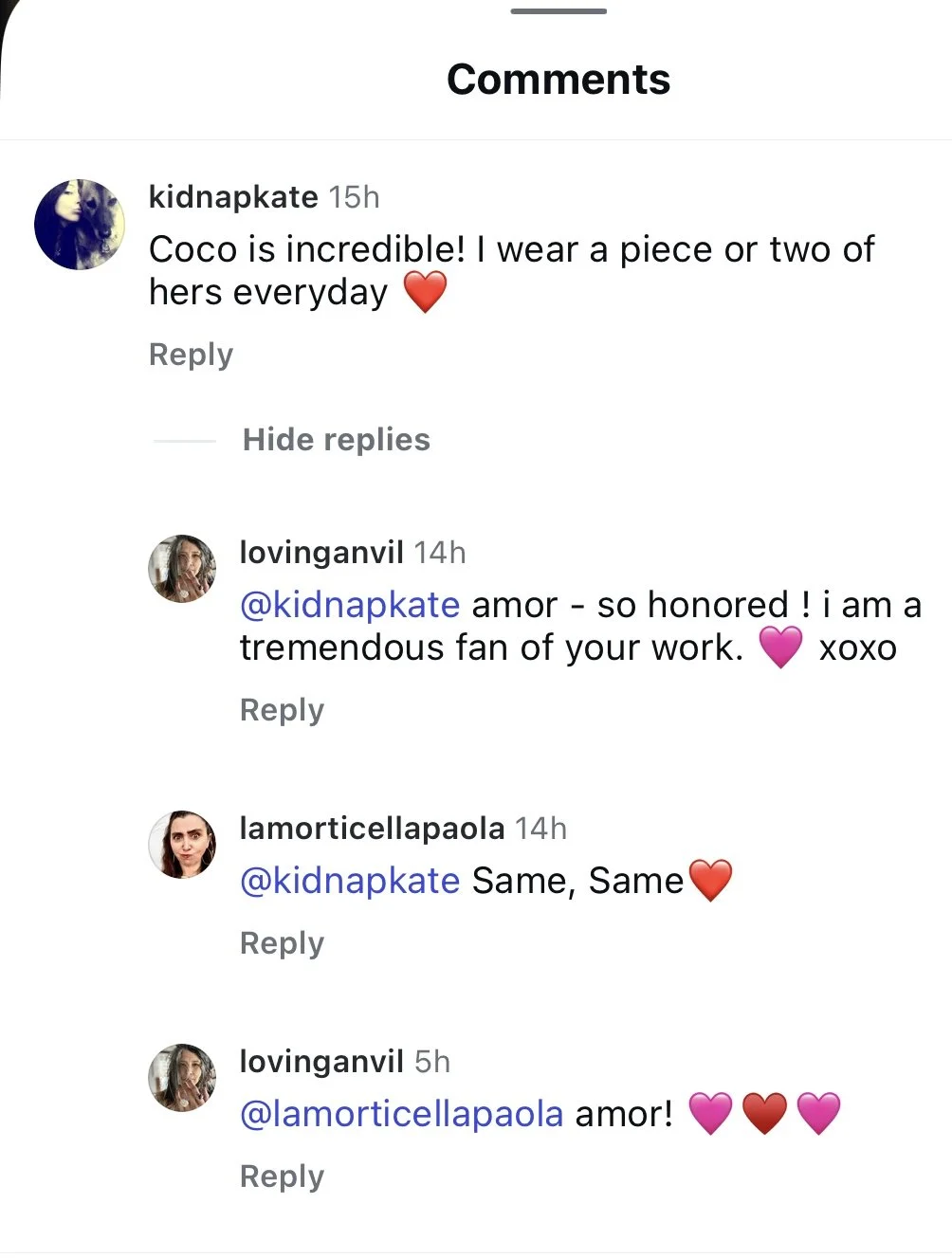
Task: Open the kidnapkate username link
Action: point(233,197)
